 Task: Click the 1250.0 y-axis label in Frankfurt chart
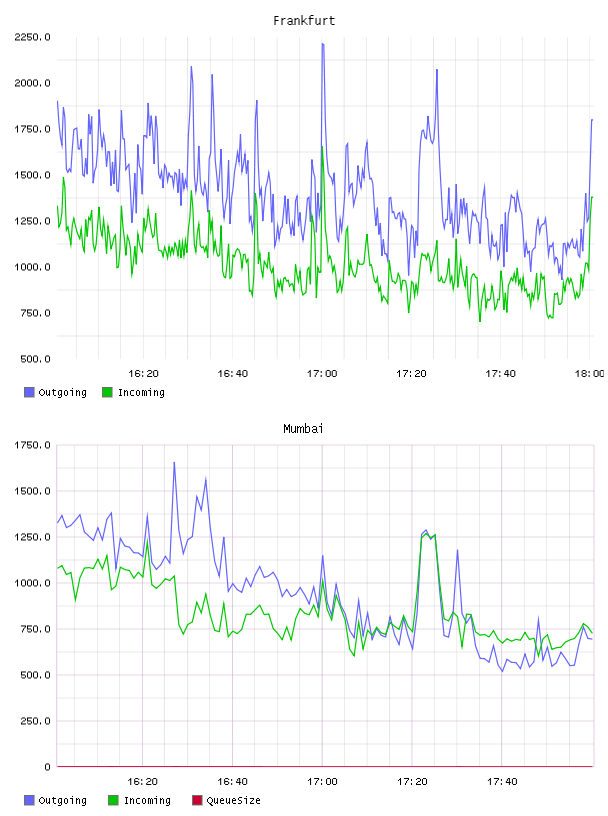(32, 221)
